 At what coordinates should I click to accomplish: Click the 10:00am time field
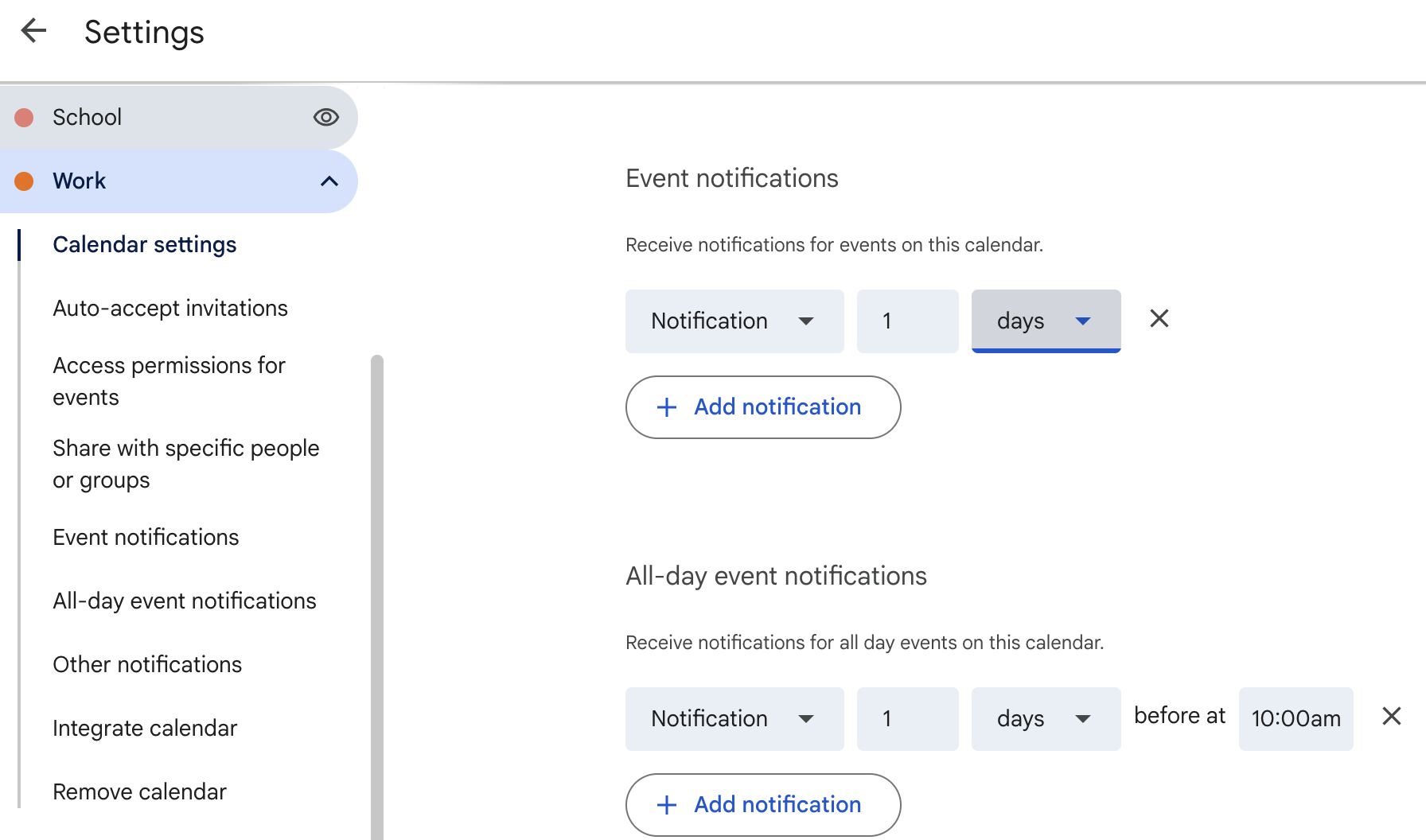(x=1295, y=719)
